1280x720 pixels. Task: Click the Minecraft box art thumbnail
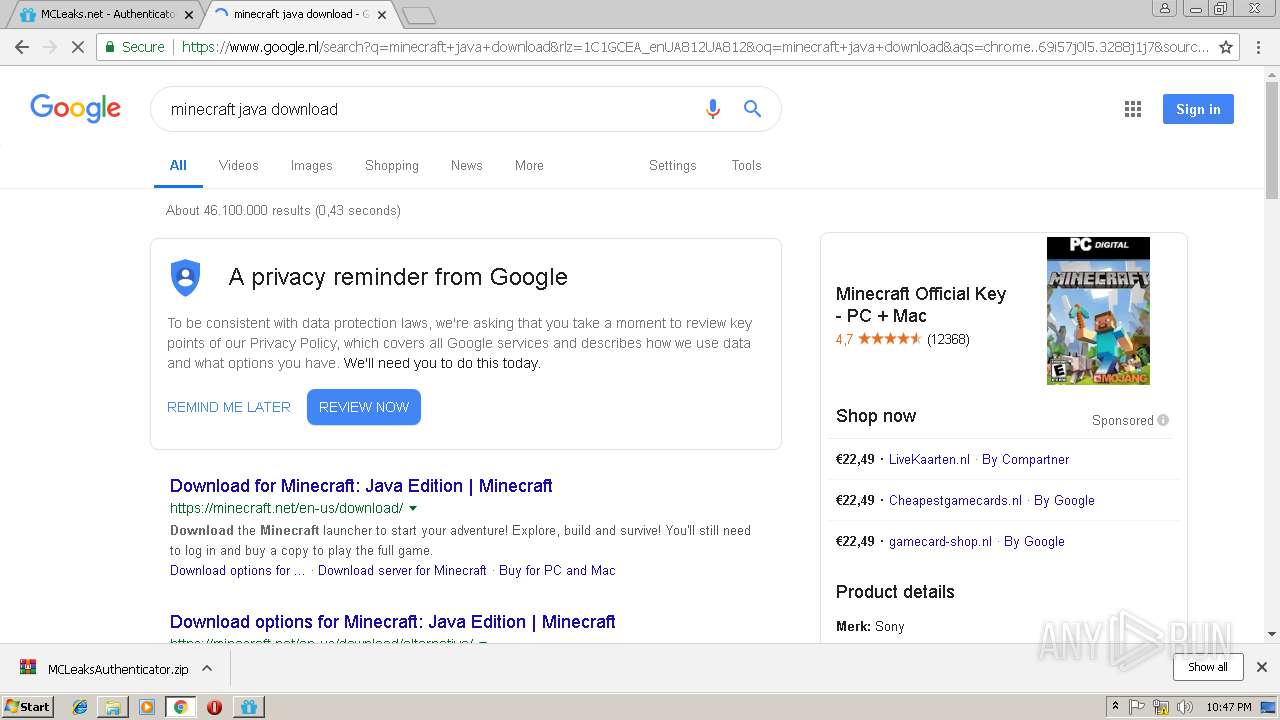1098,311
